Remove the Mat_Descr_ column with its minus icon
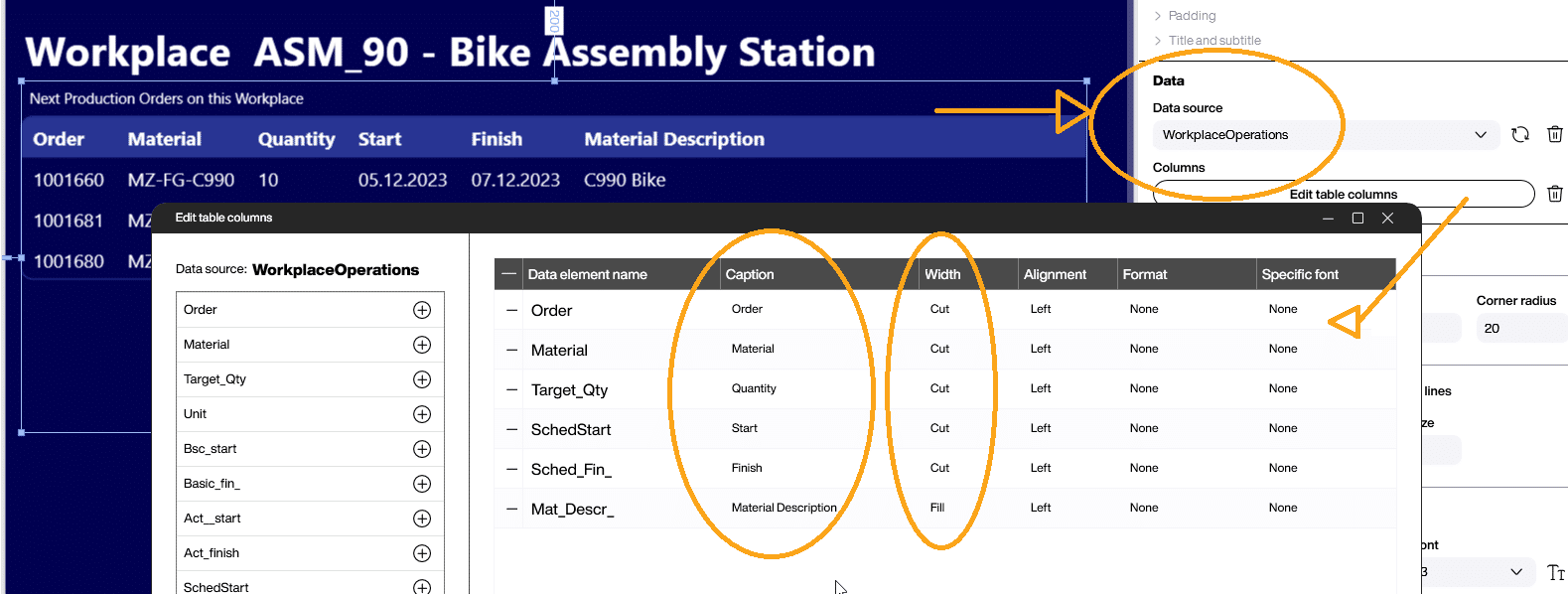The image size is (1568, 594). pyautogui.click(x=512, y=509)
